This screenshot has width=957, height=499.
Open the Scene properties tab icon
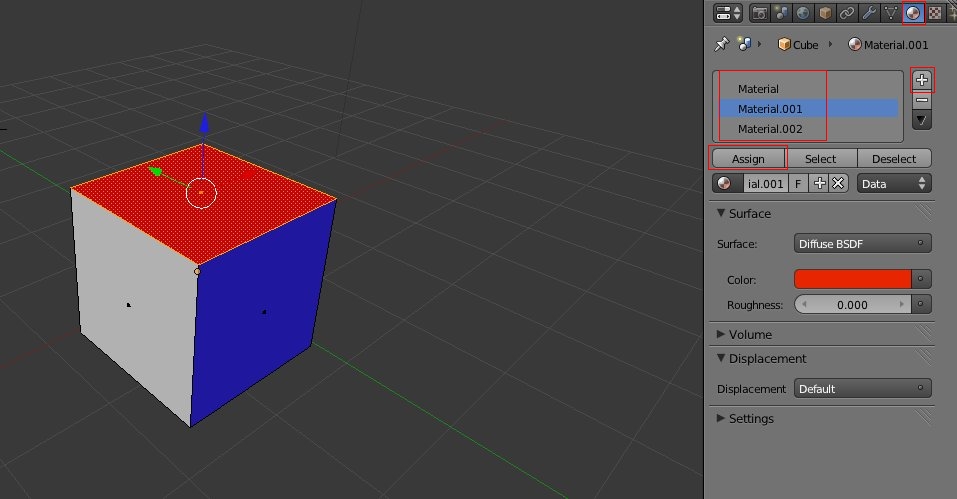[x=781, y=12]
